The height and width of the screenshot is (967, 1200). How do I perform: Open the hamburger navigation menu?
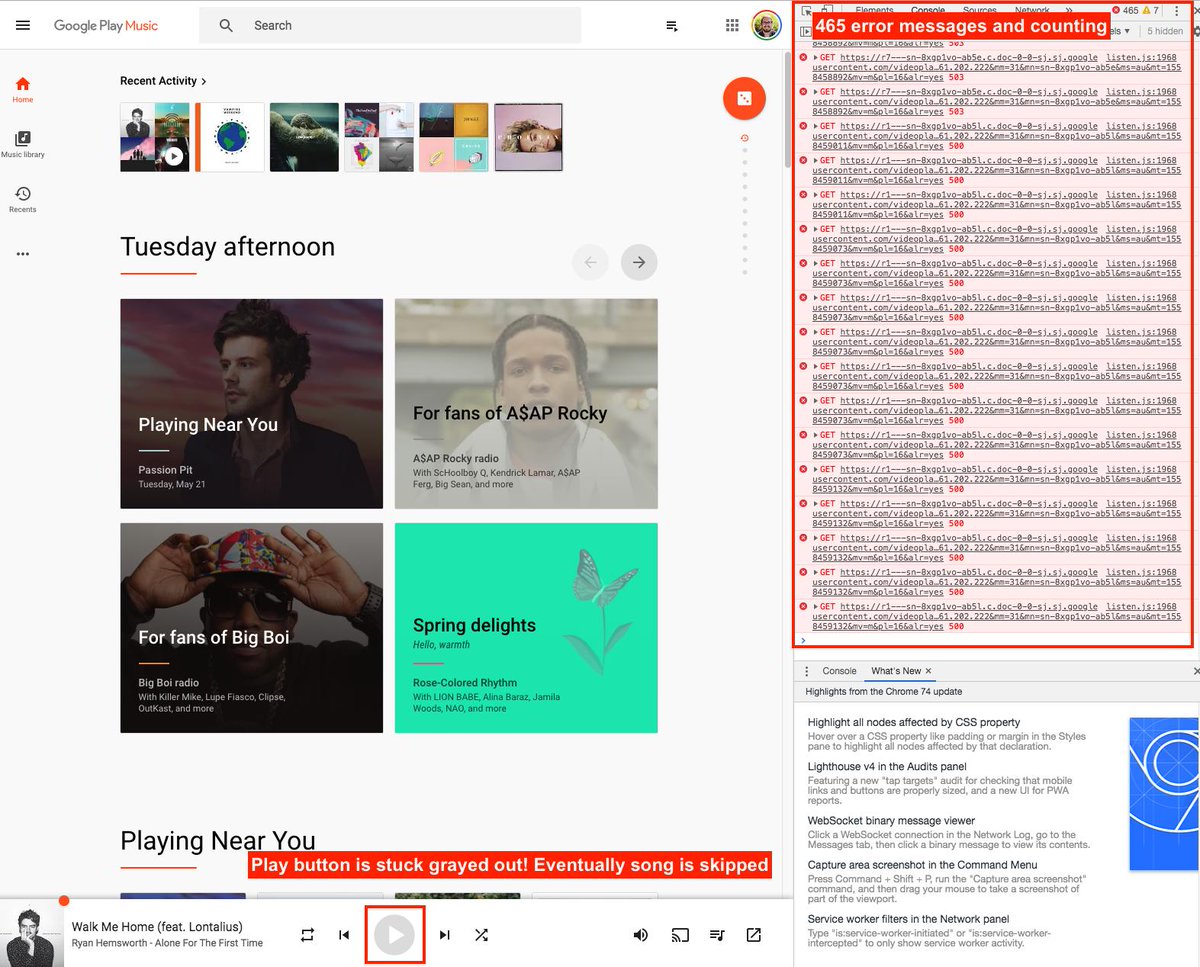pyautogui.click(x=23, y=25)
